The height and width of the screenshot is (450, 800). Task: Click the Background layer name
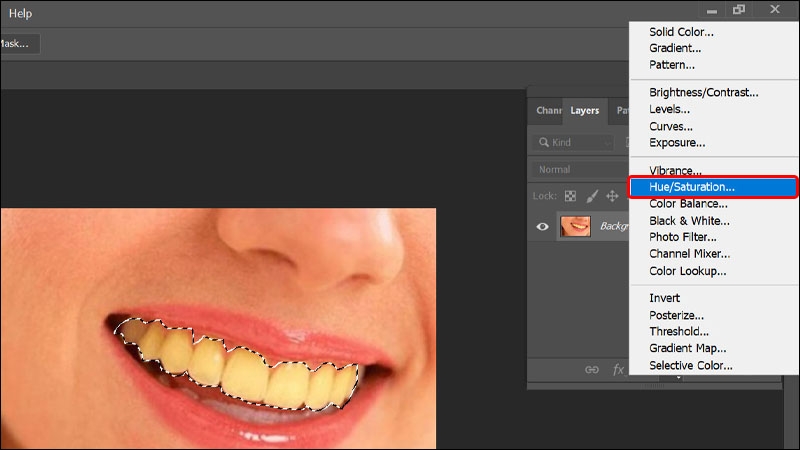pyautogui.click(x=614, y=226)
